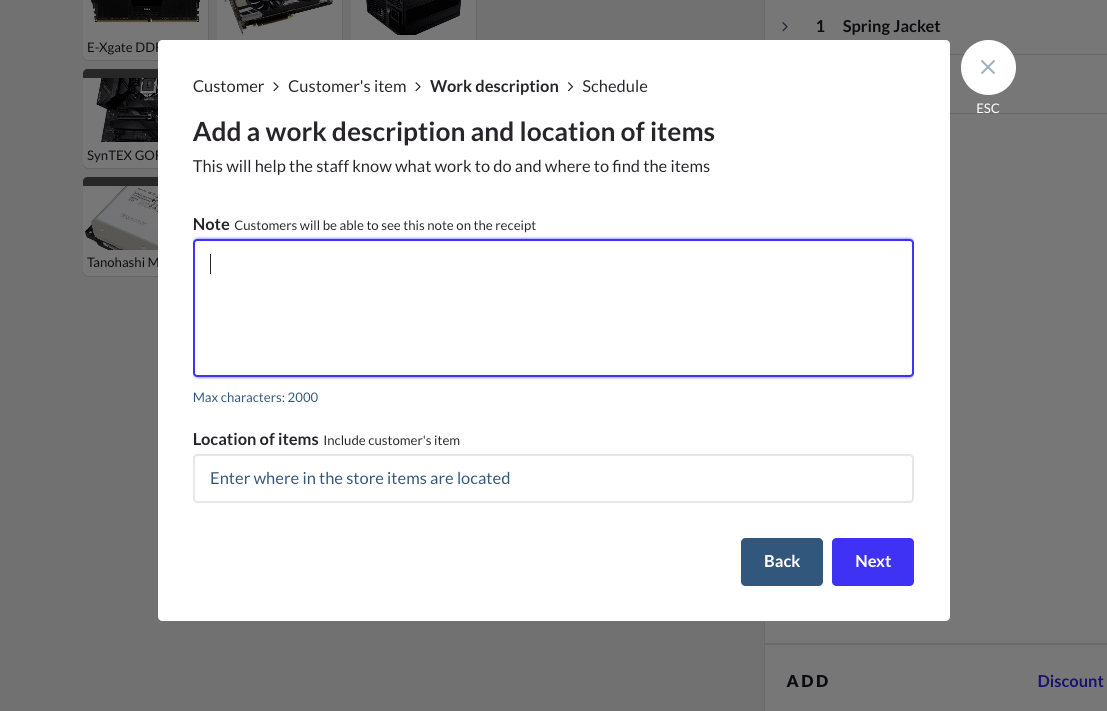1107x711 pixels.
Task: Focus the Location of items field
Action: (x=553, y=478)
